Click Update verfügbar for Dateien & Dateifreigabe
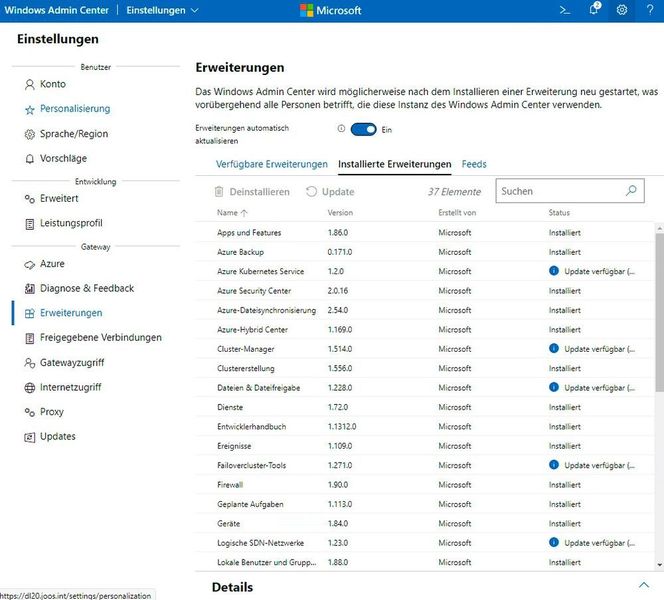 pos(599,388)
